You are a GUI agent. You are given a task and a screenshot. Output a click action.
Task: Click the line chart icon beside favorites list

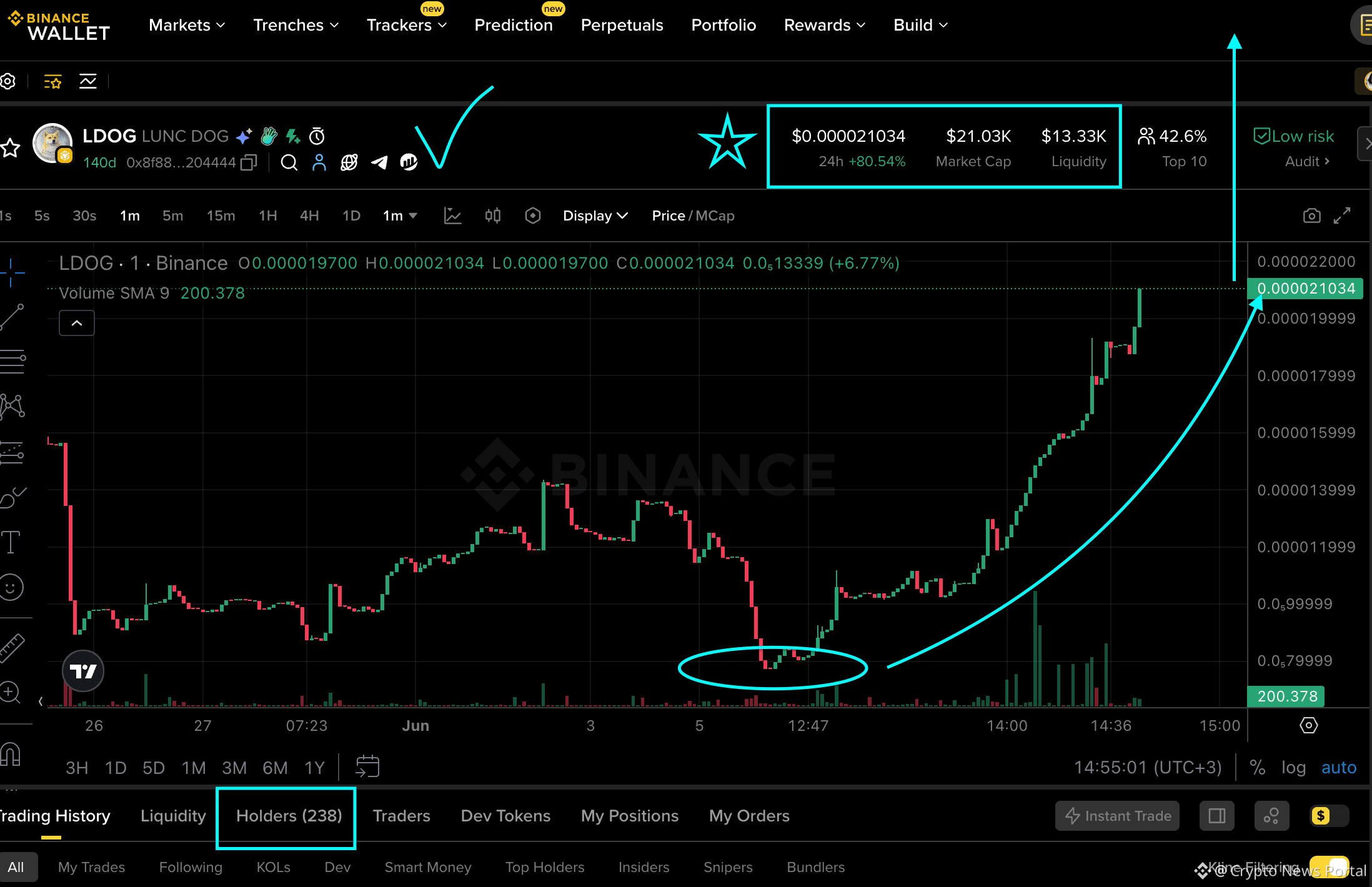tap(88, 81)
